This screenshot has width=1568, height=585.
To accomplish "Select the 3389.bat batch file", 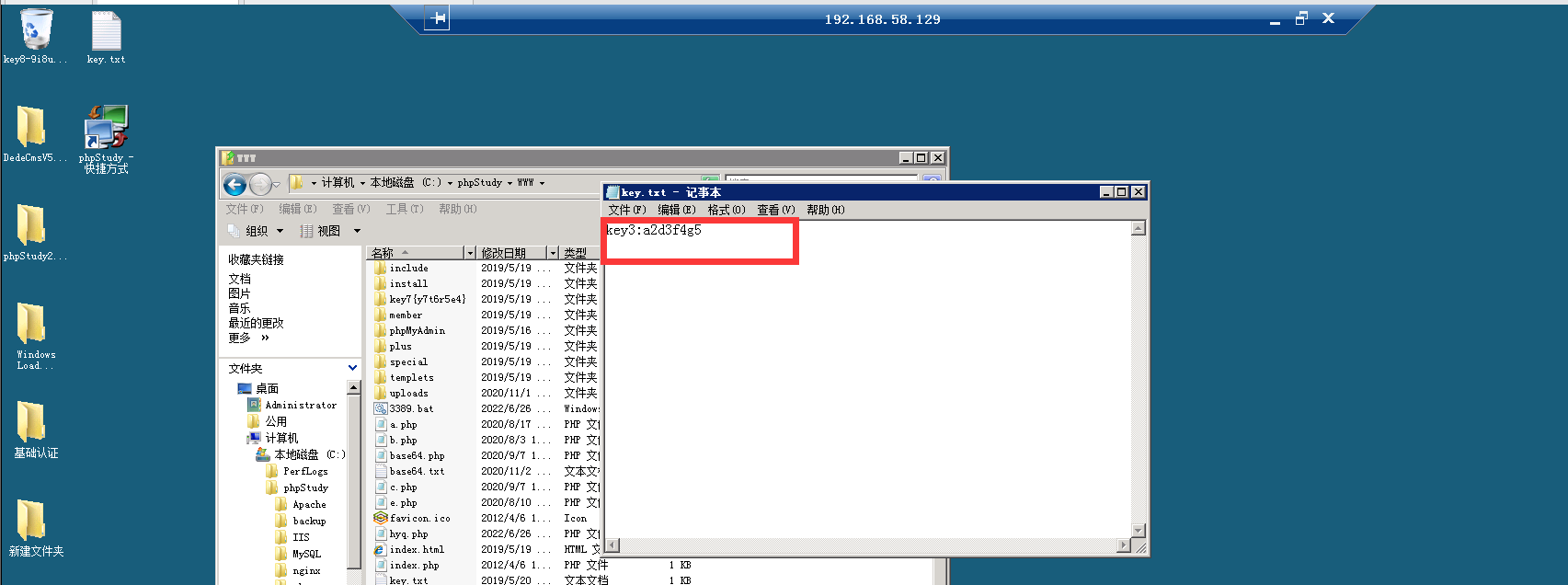I will pyautogui.click(x=411, y=408).
